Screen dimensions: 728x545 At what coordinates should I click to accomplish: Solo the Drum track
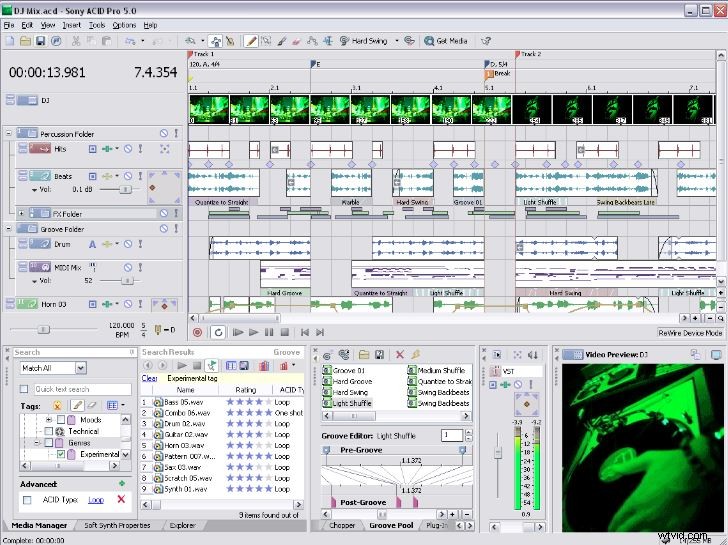(x=140, y=244)
